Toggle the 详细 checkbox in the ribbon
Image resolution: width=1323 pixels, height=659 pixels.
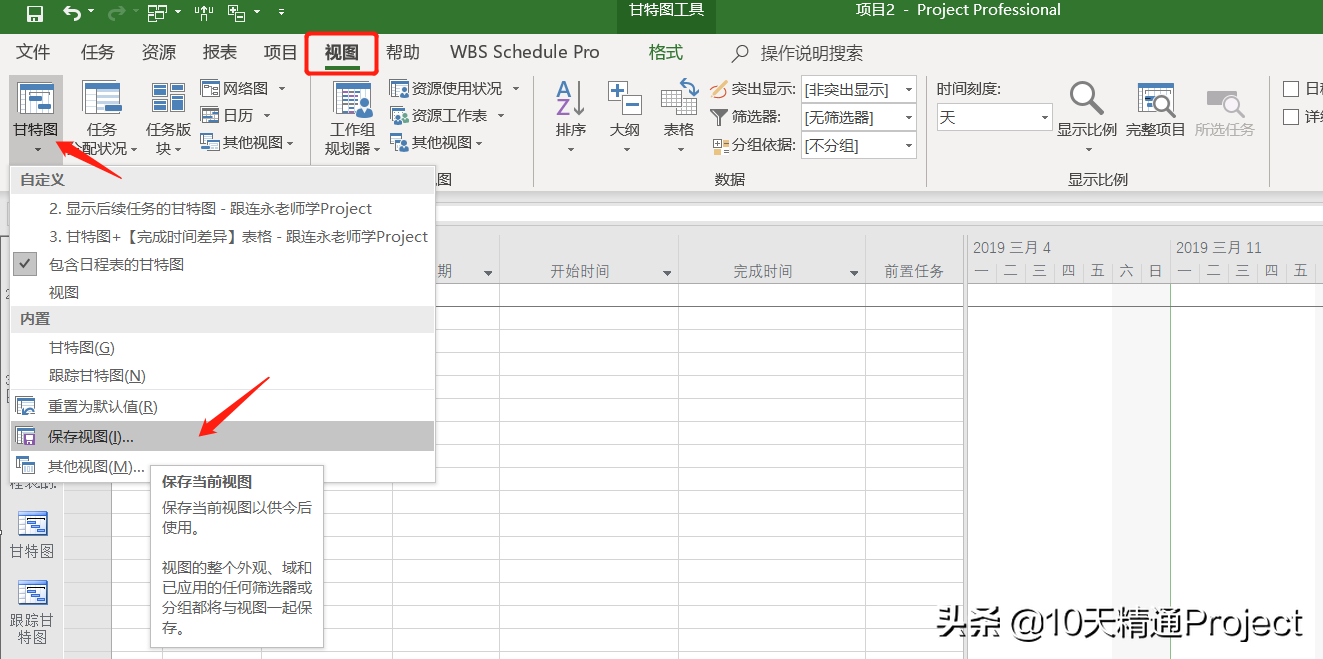pyautogui.click(x=1291, y=117)
